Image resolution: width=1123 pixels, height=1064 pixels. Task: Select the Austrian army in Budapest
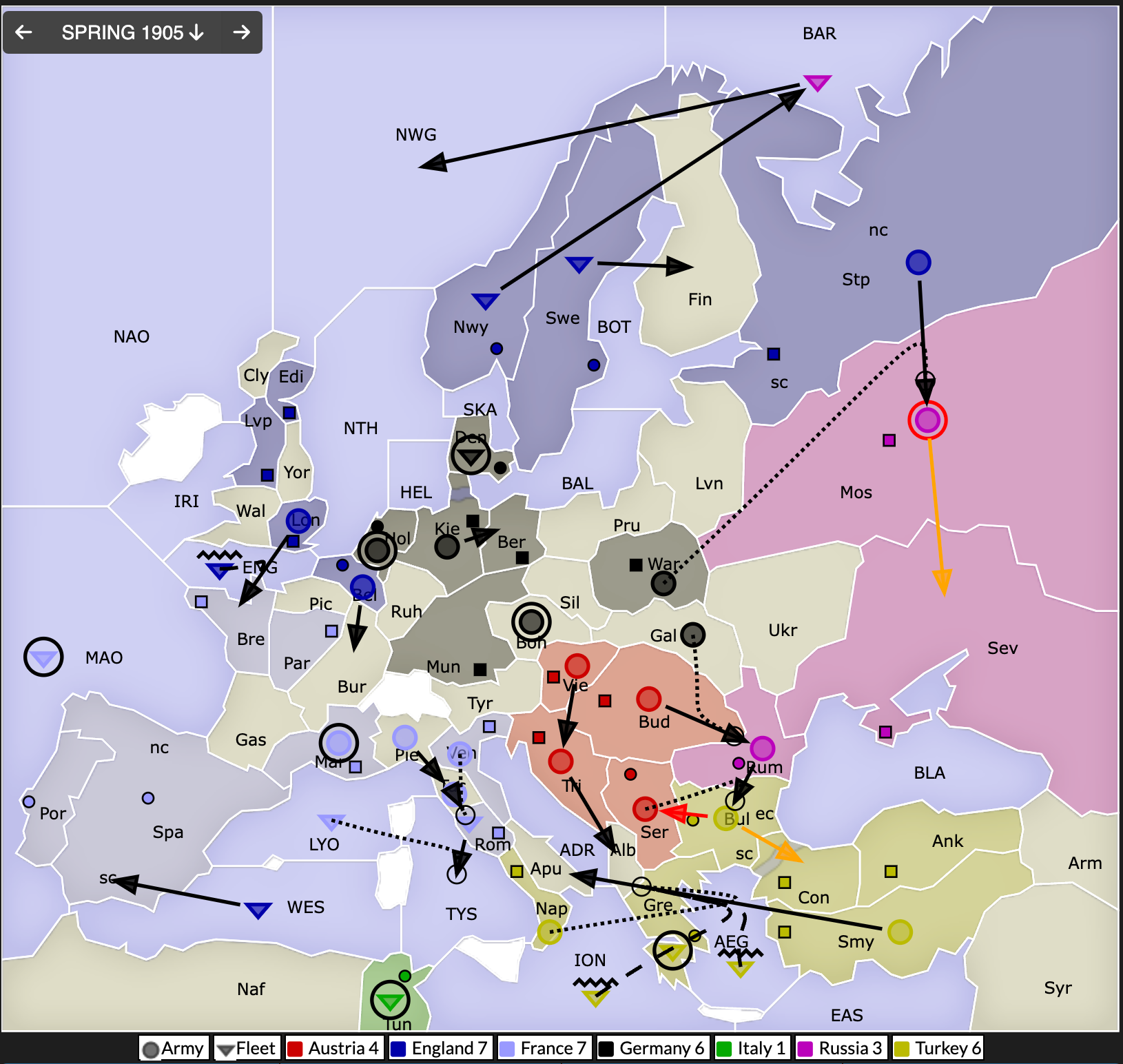click(x=649, y=699)
